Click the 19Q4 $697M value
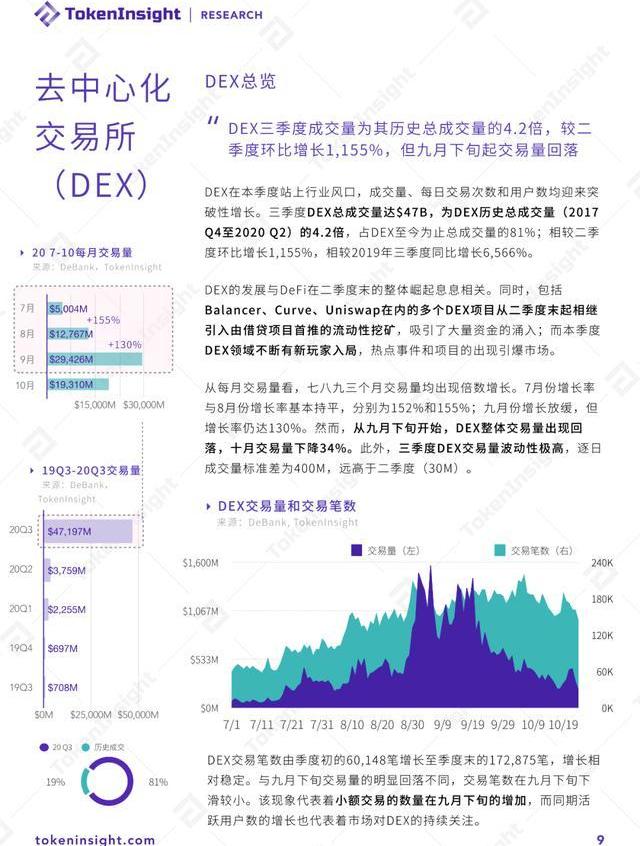Image resolution: width=640 pixels, height=846 pixels. click(x=63, y=649)
